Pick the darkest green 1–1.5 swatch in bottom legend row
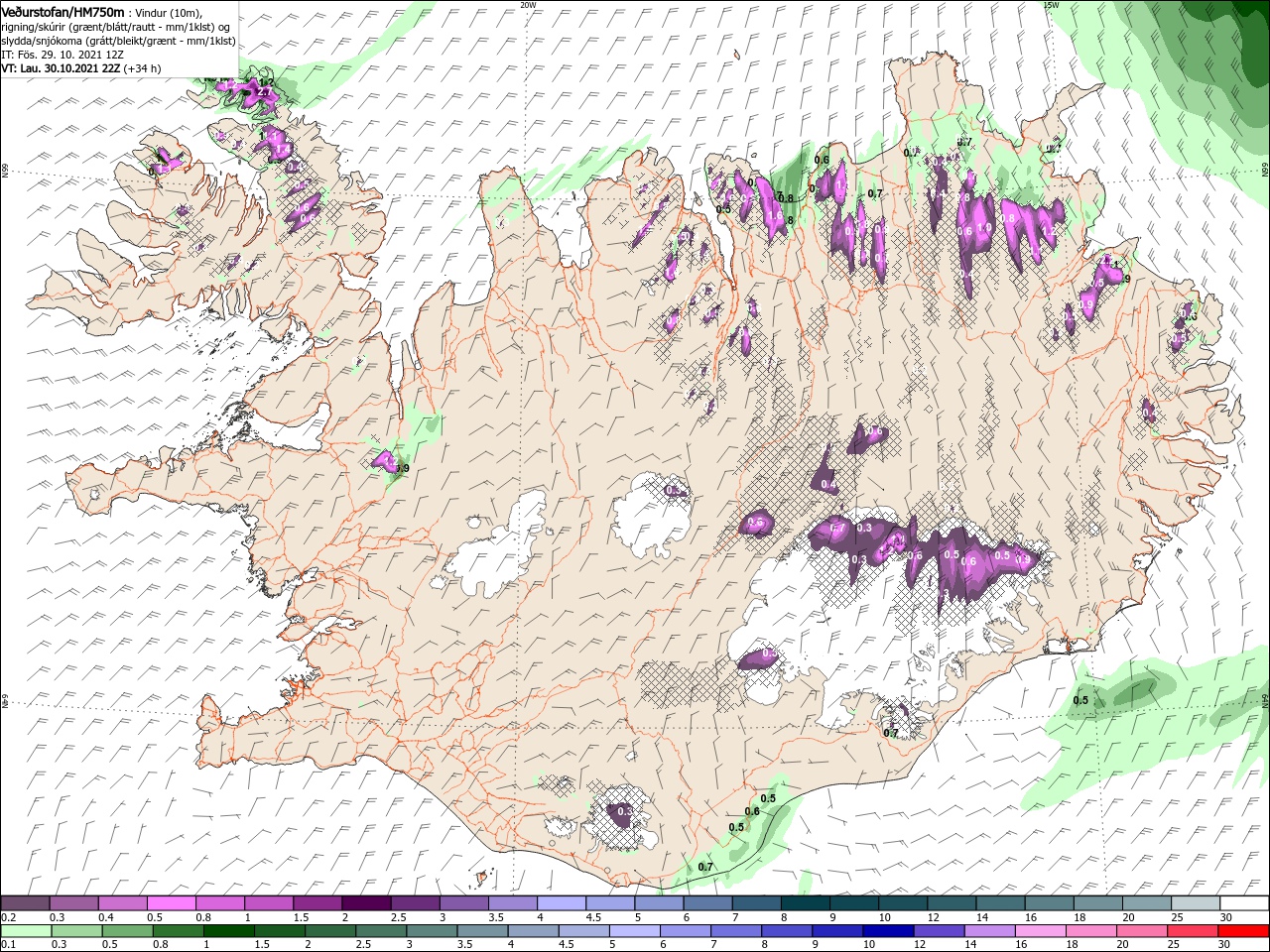 coord(228,931)
